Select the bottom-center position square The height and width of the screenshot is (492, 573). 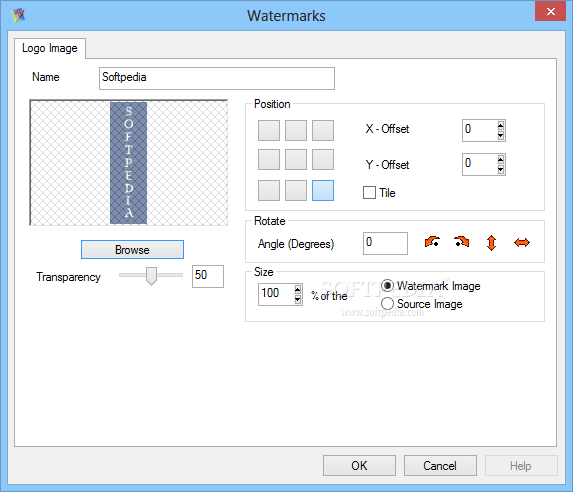296,190
